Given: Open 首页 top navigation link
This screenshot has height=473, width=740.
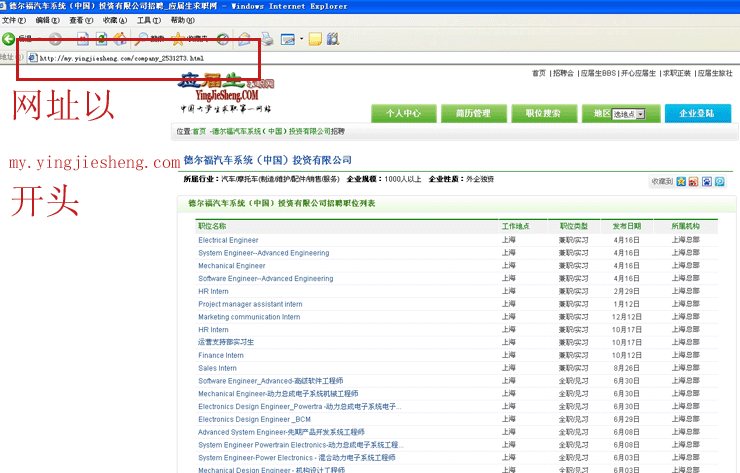Looking at the screenshot, I should [538, 73].
